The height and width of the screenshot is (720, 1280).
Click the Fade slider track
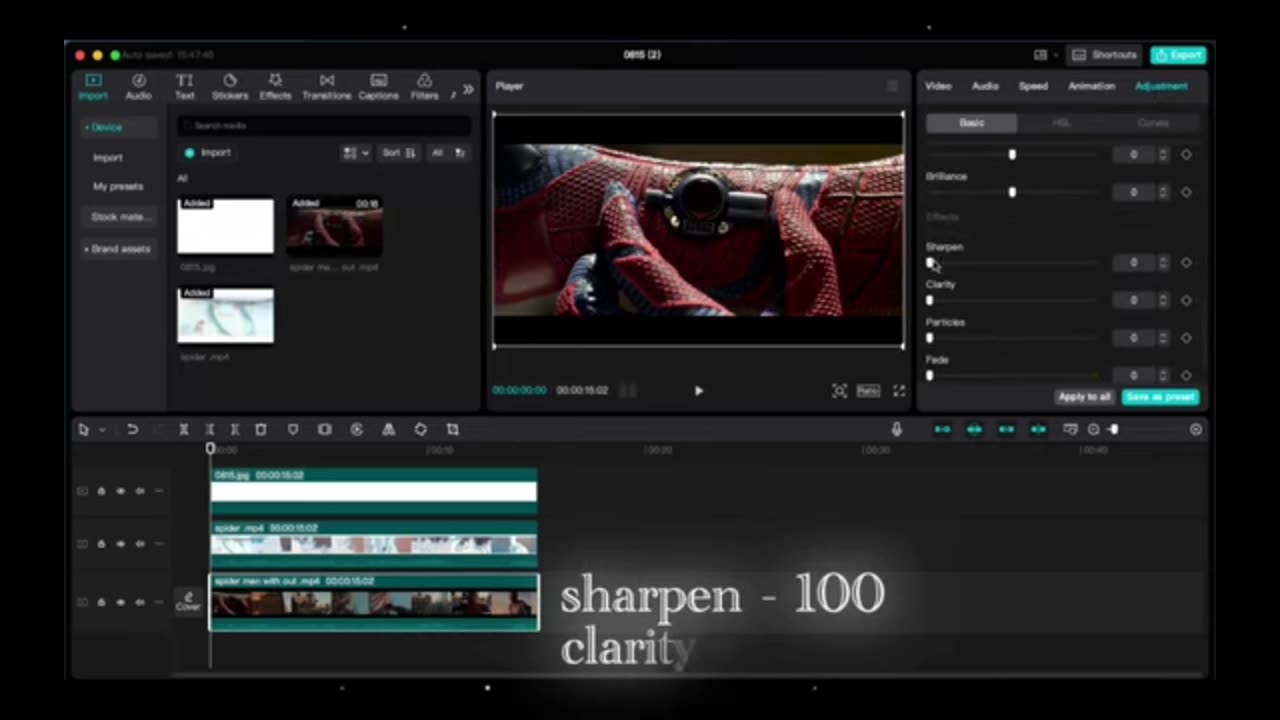(x=1011, y=376)
